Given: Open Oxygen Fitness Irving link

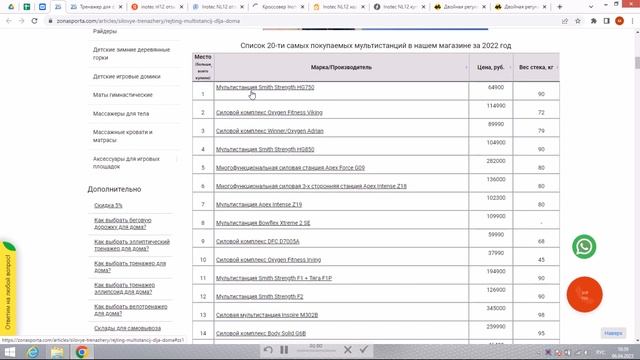Looking at the screenshot, I should [268, 260].
